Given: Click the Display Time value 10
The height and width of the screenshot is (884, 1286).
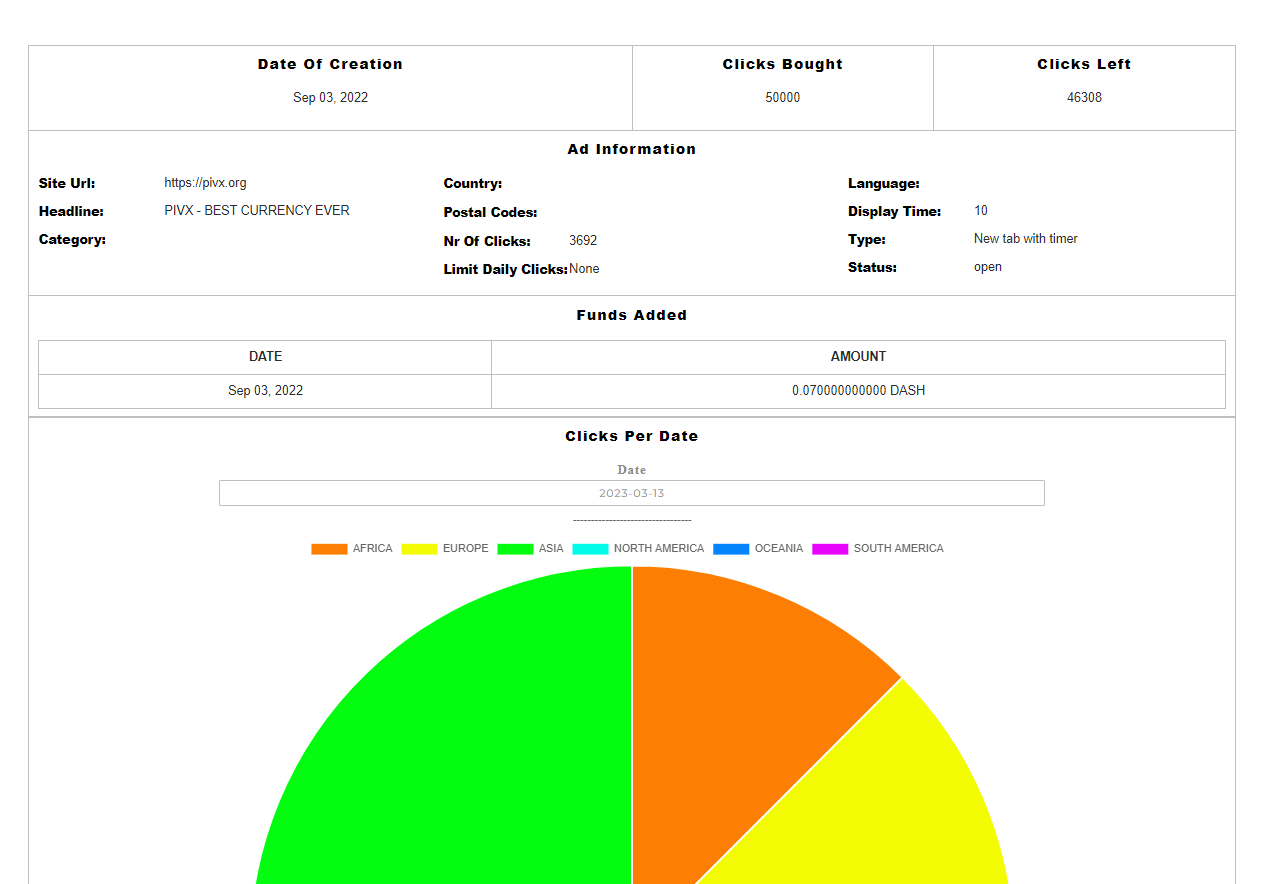Looking at the screenshot, I should (x=981, y=211).
